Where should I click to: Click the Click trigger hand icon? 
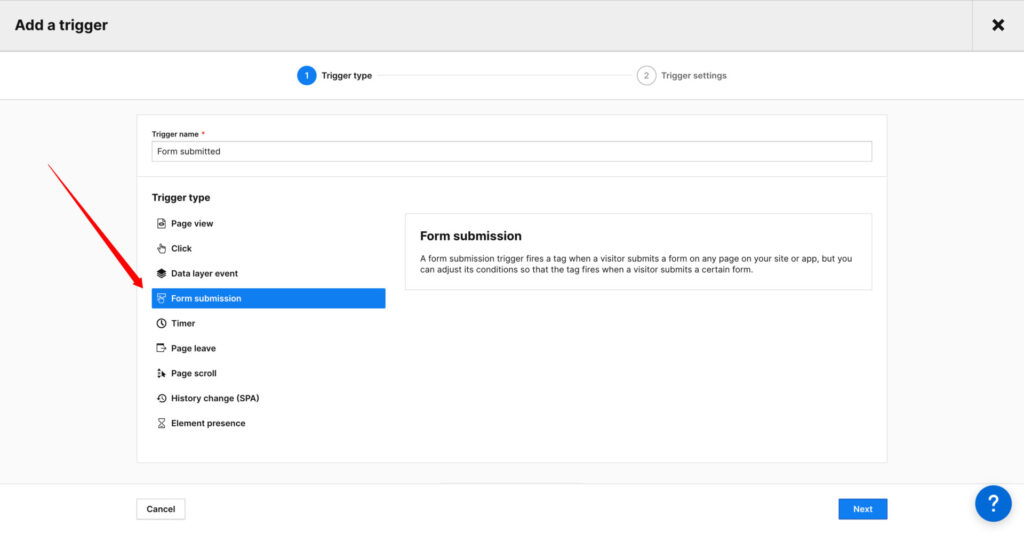161,249
